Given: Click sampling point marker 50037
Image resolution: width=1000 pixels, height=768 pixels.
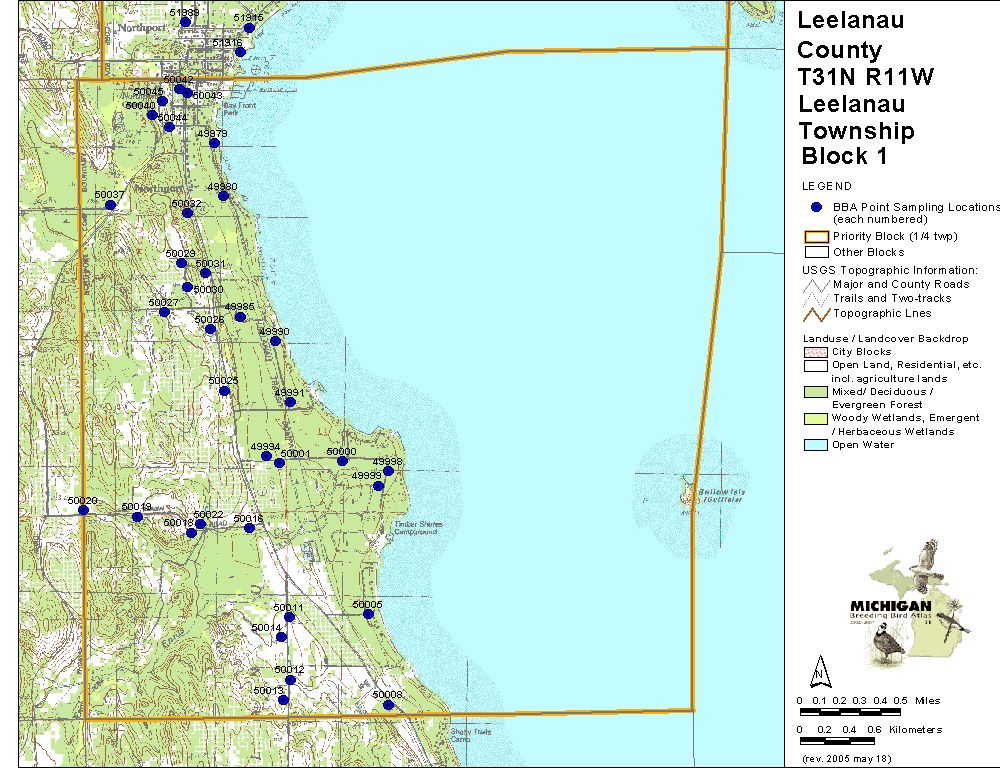Looking at the screenshot, I should tap(110, 206).
